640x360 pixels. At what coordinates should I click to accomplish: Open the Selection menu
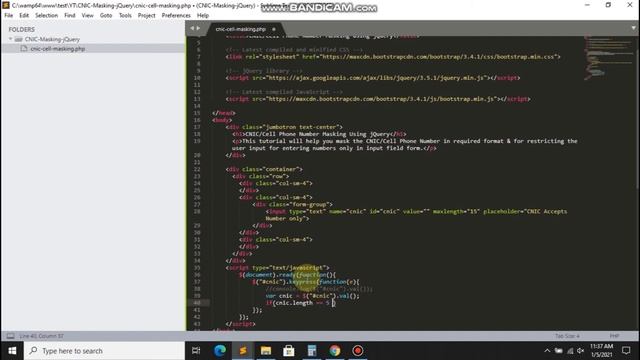(x=46, y=15)
